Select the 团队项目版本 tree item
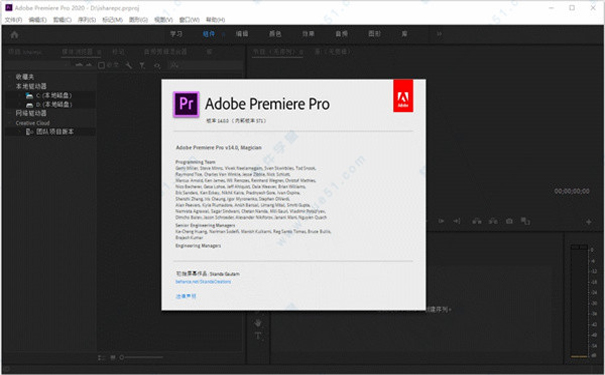This screenshot has height=375, width=605. pyautogui.click(x=55, y=132)
